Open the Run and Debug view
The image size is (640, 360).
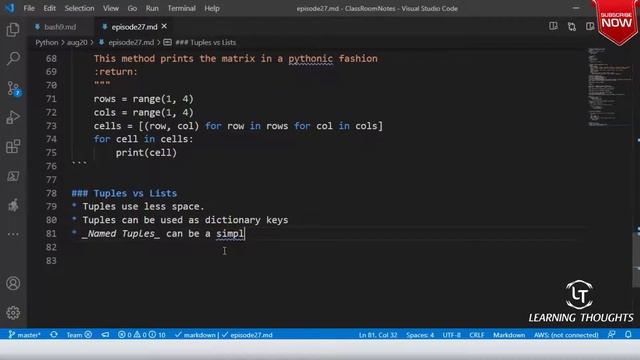coord(13,118)
